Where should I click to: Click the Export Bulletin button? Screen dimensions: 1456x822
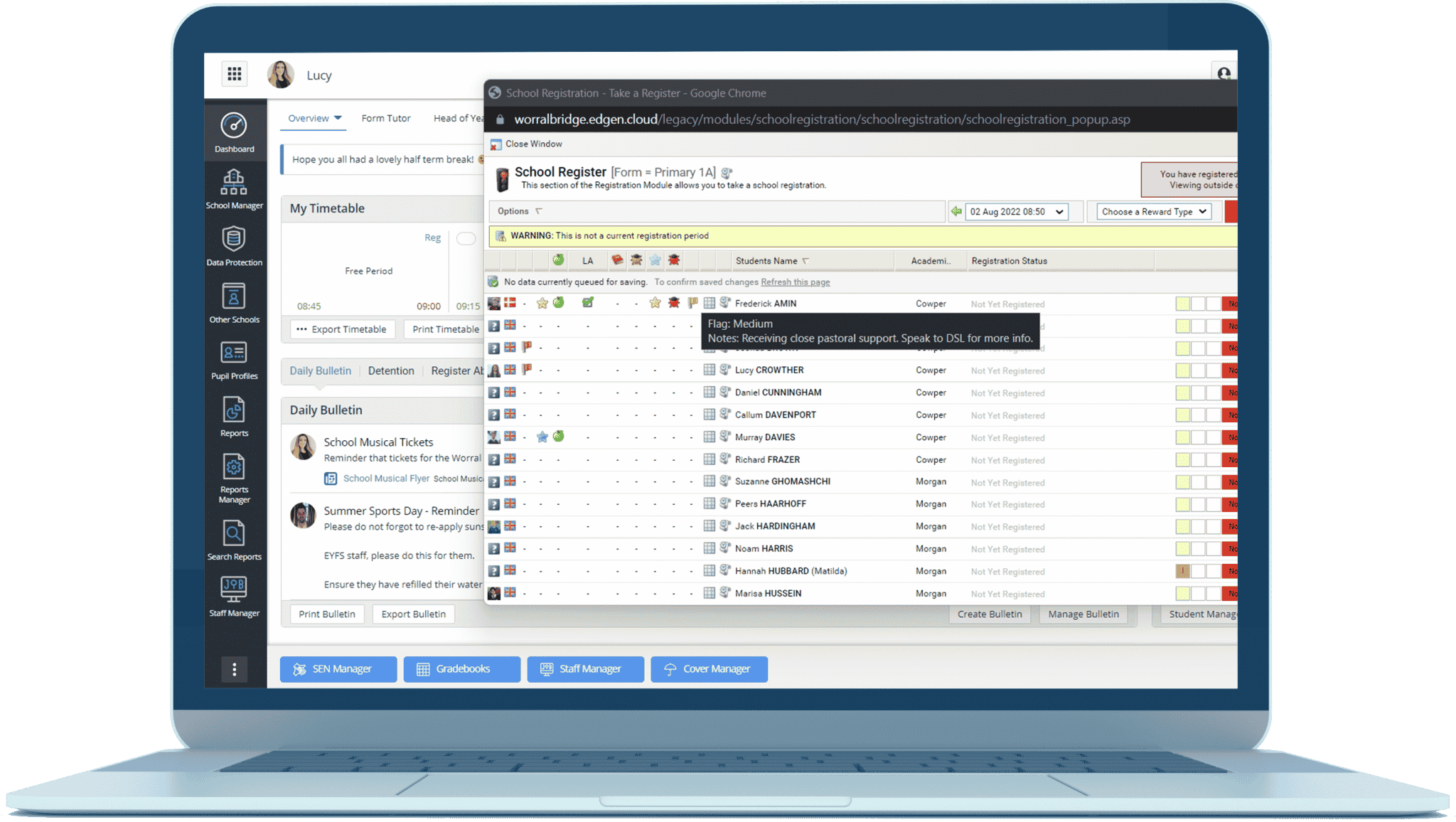(x=414, y=614)
